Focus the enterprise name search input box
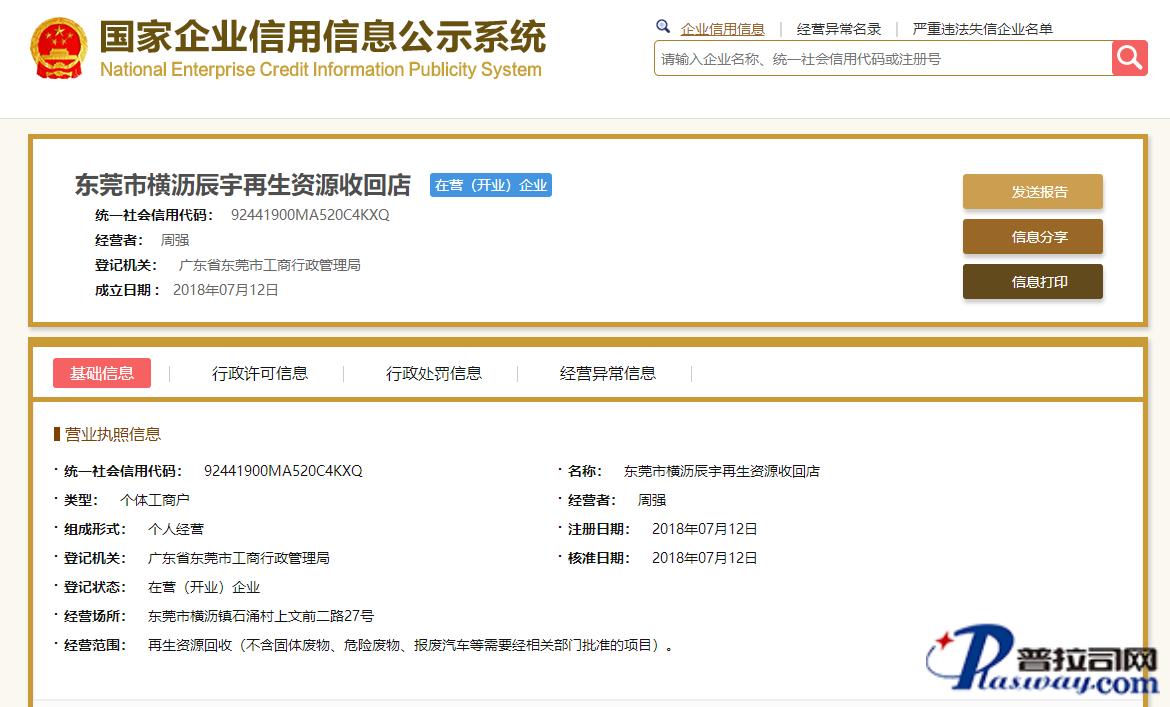This screenshot has height=707, width=1170. click(882, 59)
